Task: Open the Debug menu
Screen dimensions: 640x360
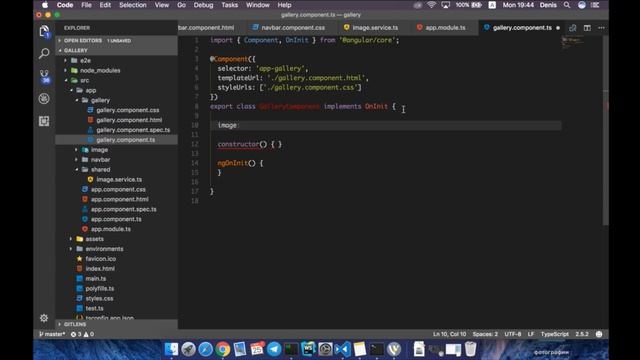Action: pos(203,5)
